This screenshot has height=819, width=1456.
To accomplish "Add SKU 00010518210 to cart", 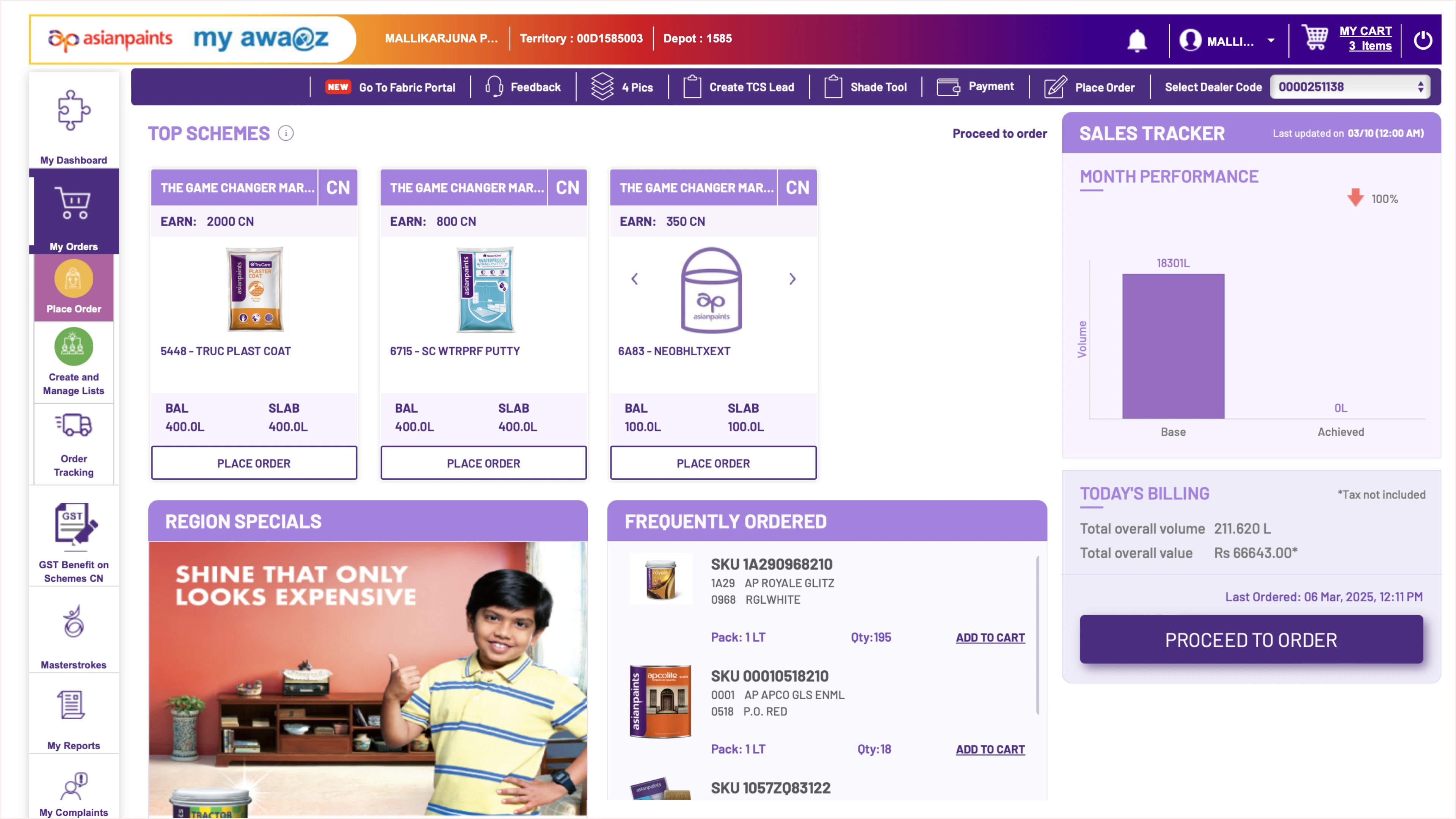I will pos(990,750).
